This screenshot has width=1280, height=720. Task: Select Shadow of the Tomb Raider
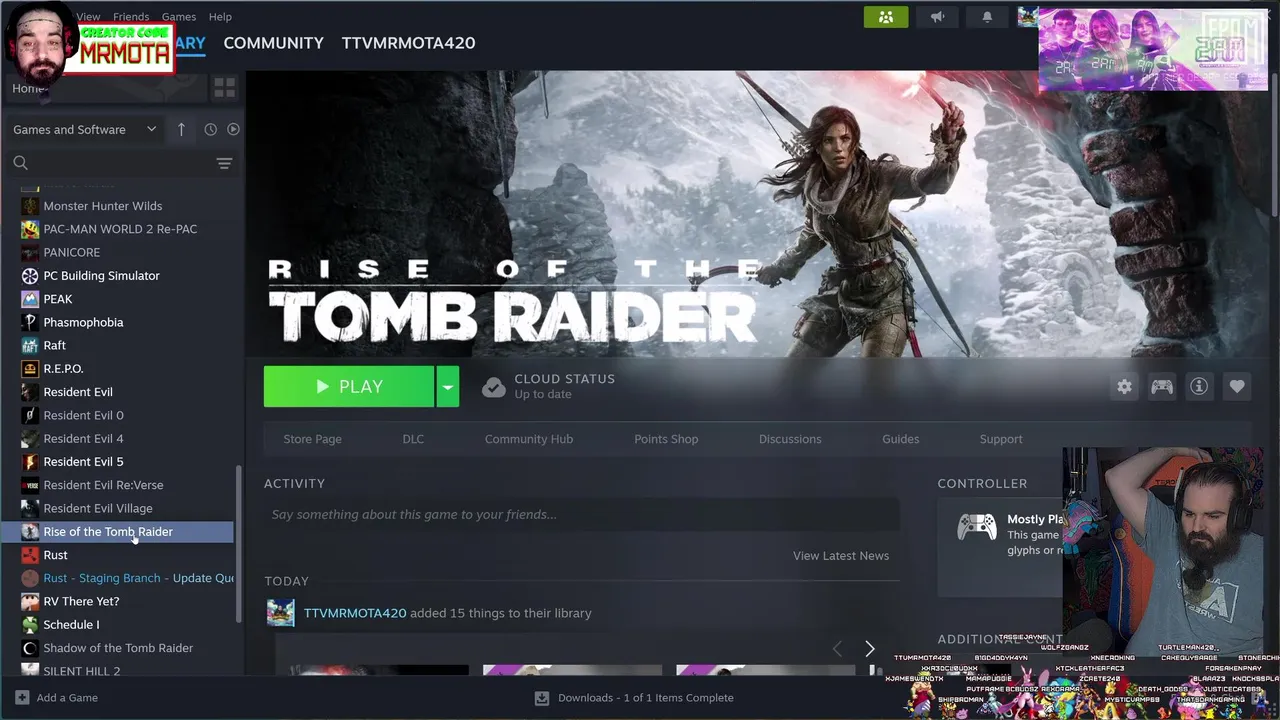pyautogui.click(x=118, y=648)
